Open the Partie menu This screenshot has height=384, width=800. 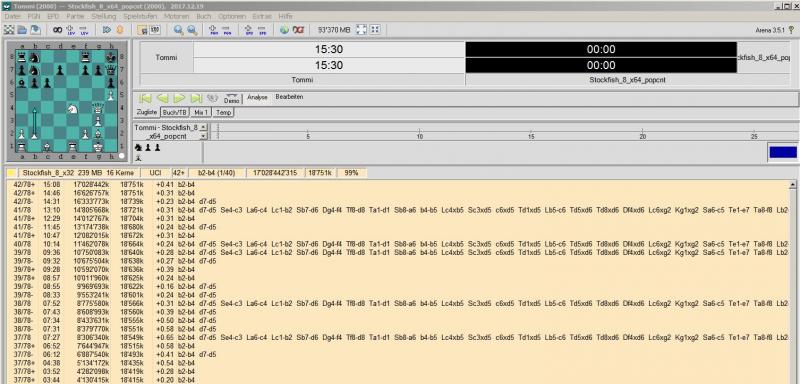tap(75, 16)
